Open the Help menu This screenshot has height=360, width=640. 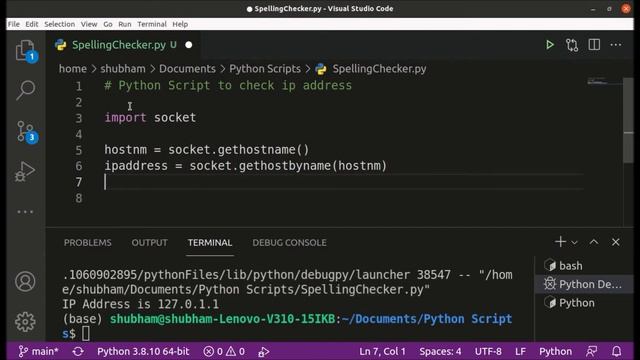[180, 24]
